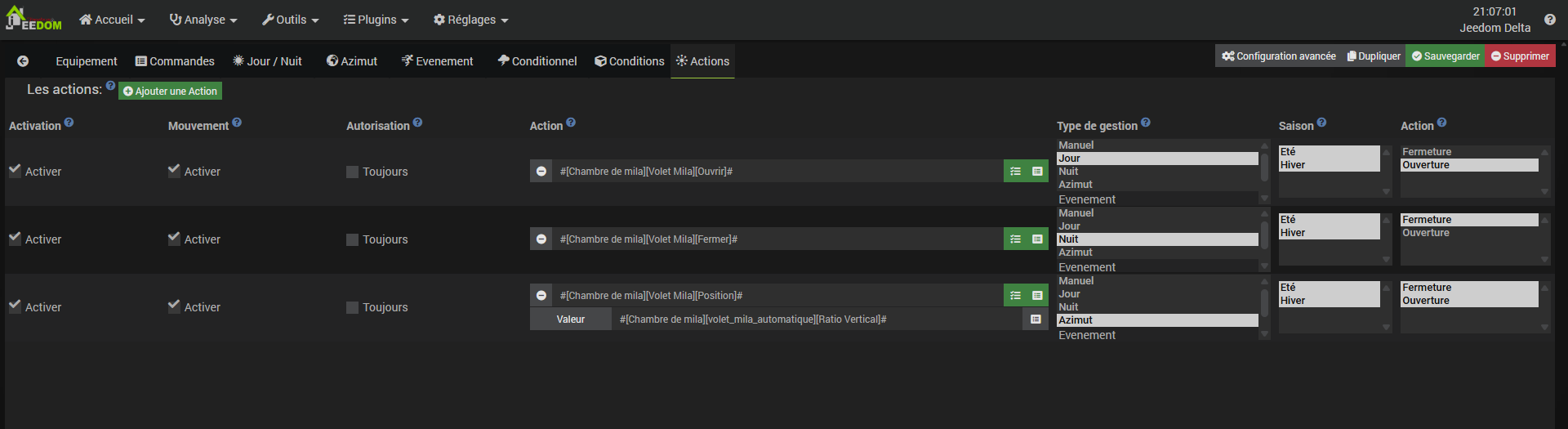
Task: Click the command picker icon for the Fermer action
Action: click(x=1037, y=239)
